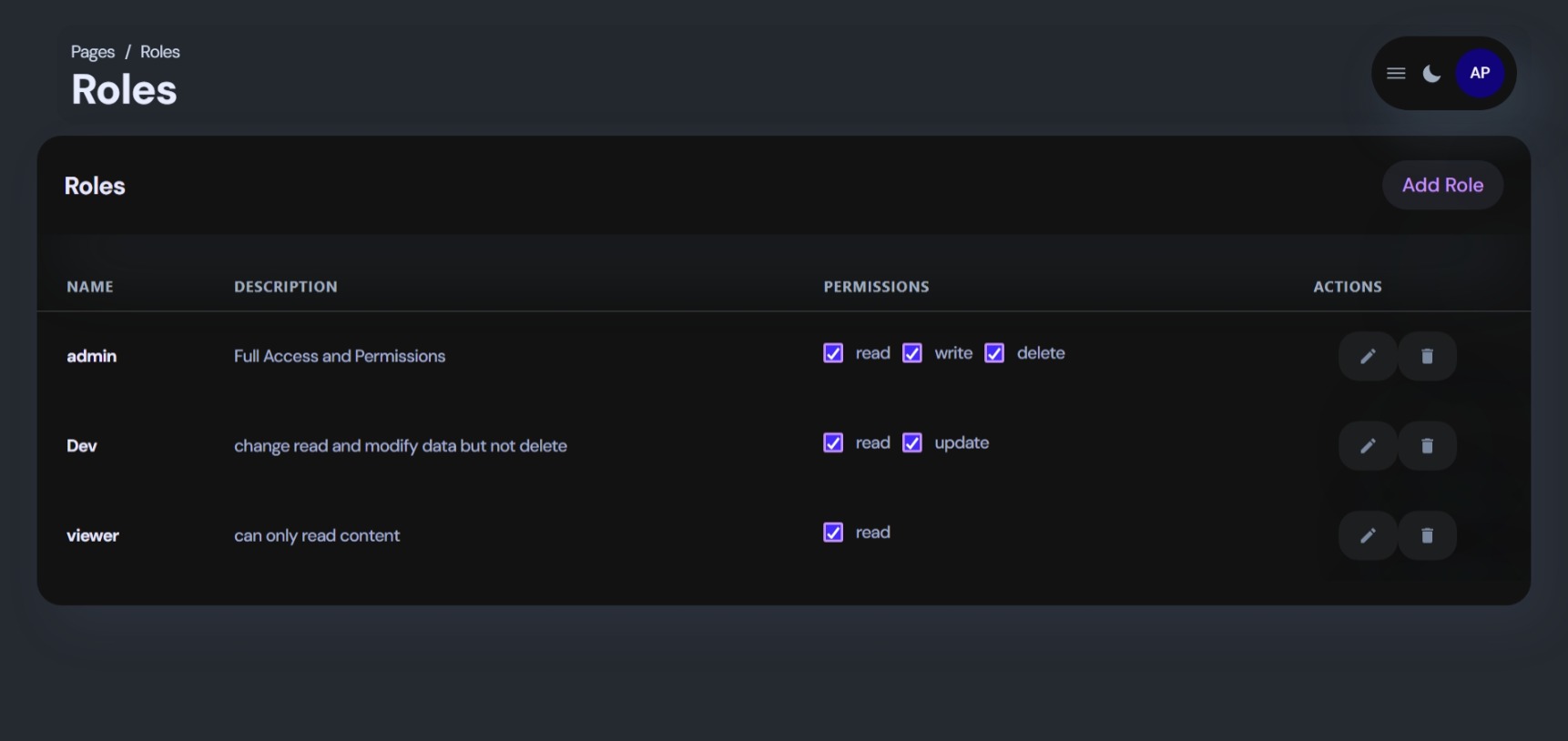Uncheck viewer's read permission

833,533
